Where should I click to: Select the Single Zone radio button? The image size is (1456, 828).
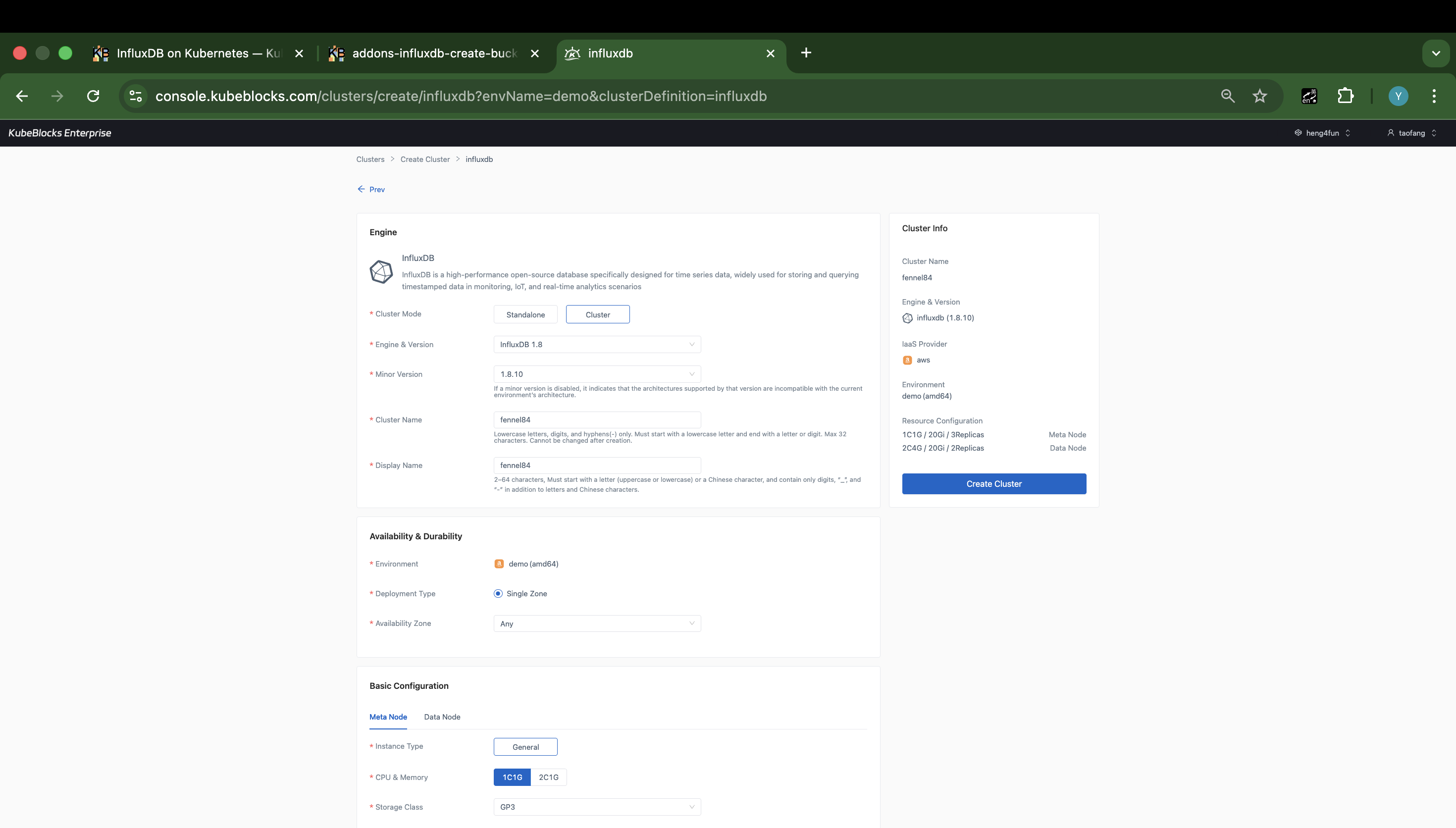pyautogui.click(x=498, y=593)
